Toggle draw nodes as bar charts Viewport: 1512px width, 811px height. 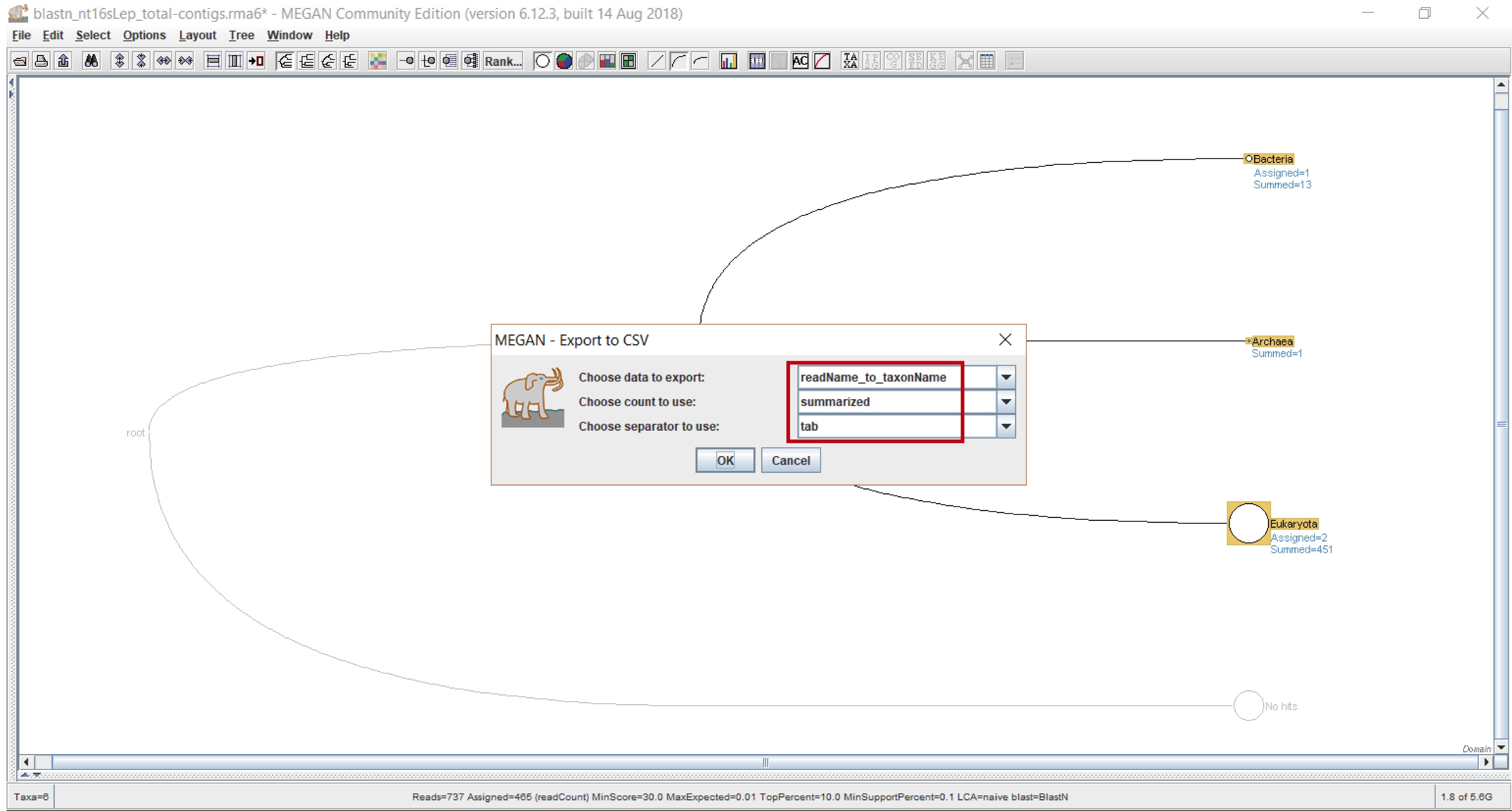click(x=607, y=61)
